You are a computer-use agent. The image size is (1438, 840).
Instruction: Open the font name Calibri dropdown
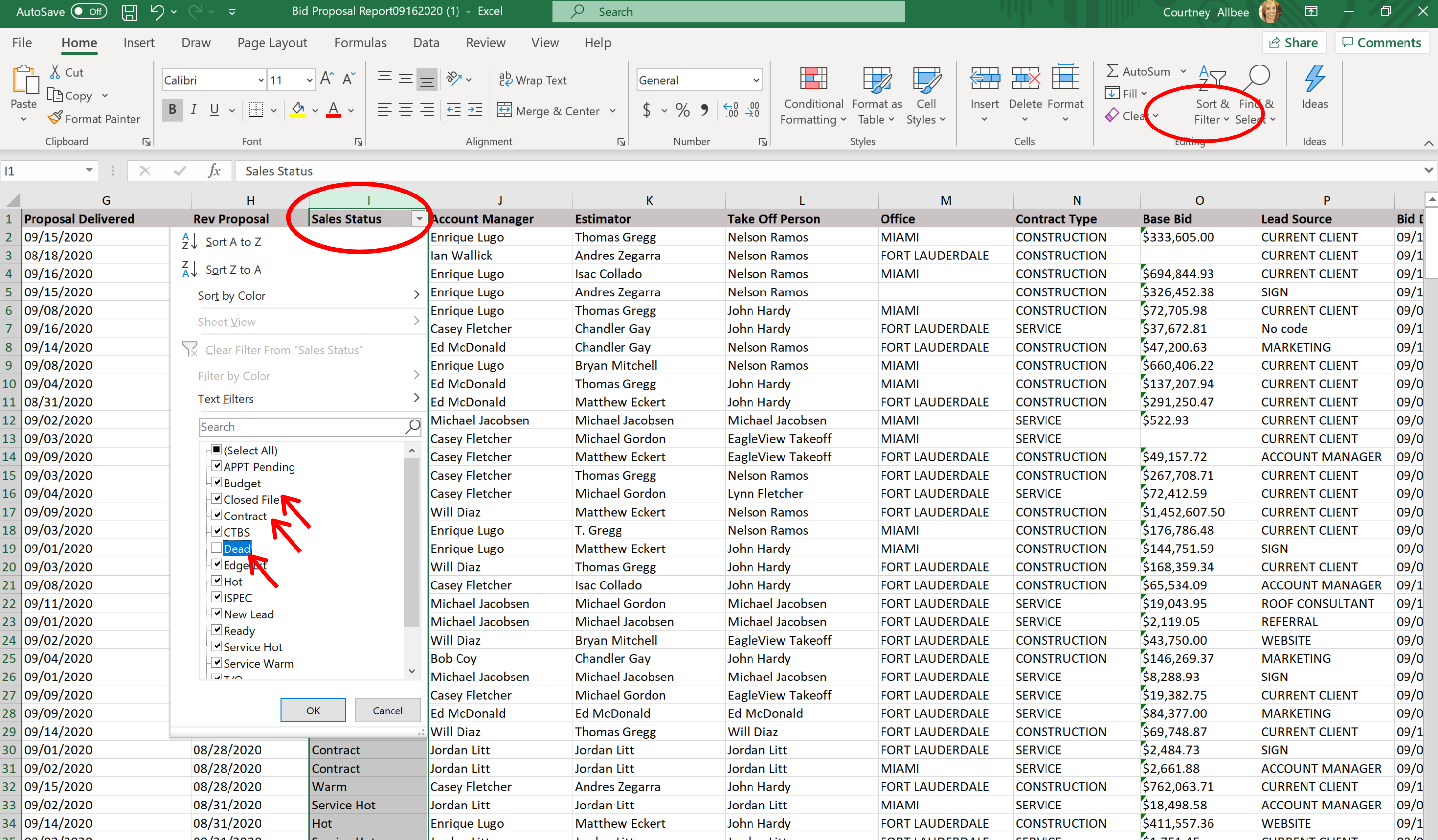(x=261, y=80)
